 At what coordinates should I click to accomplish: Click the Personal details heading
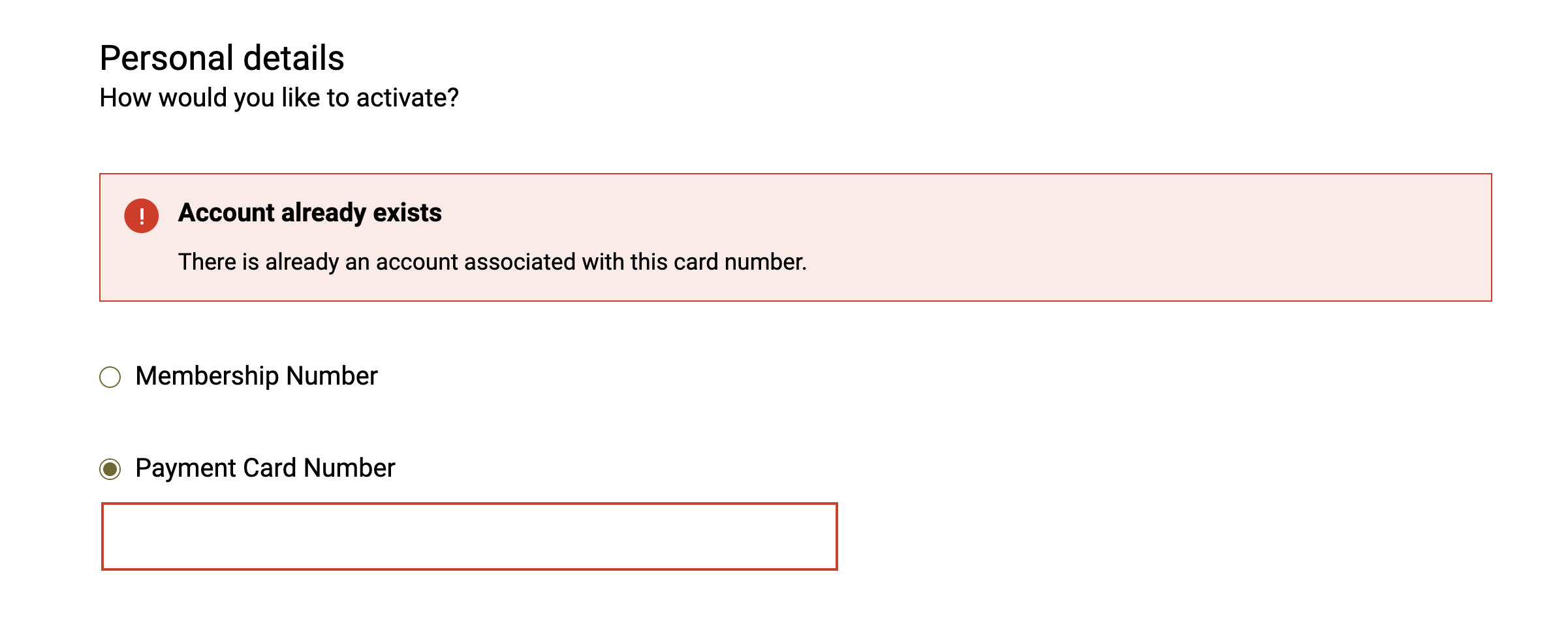pos(221,58)
